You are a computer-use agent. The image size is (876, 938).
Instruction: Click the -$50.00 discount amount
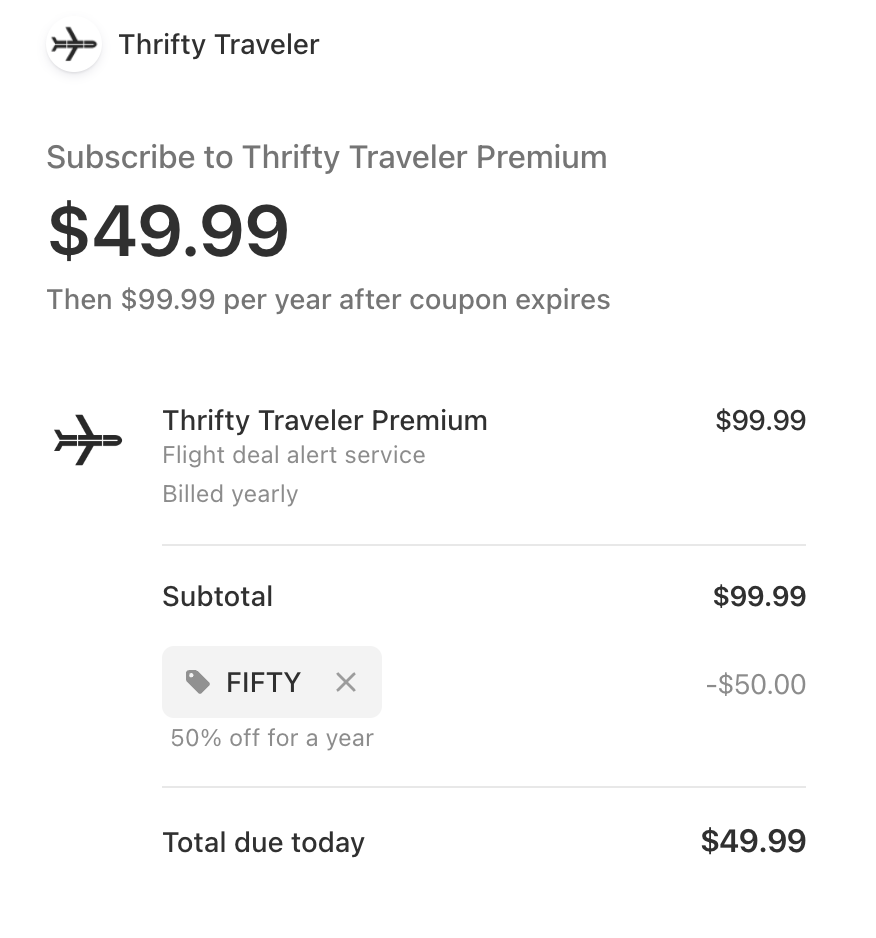pos(757,682)
